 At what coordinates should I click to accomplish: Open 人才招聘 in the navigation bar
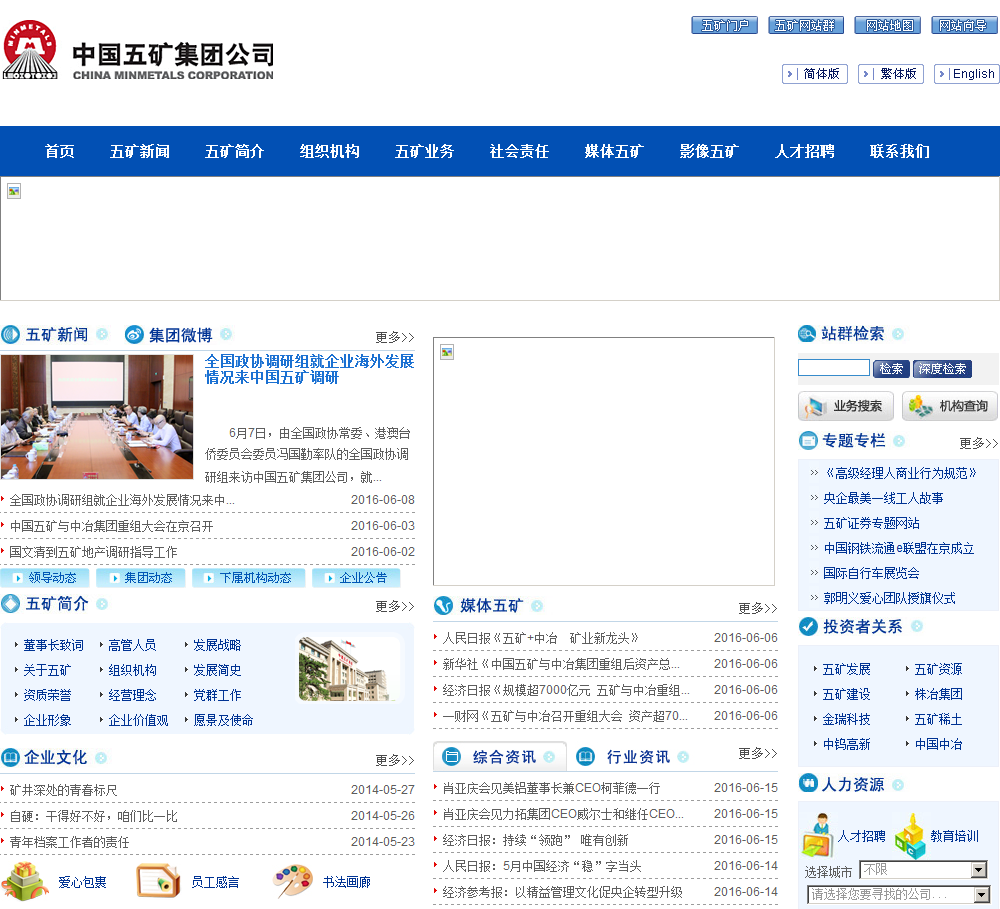805,151
